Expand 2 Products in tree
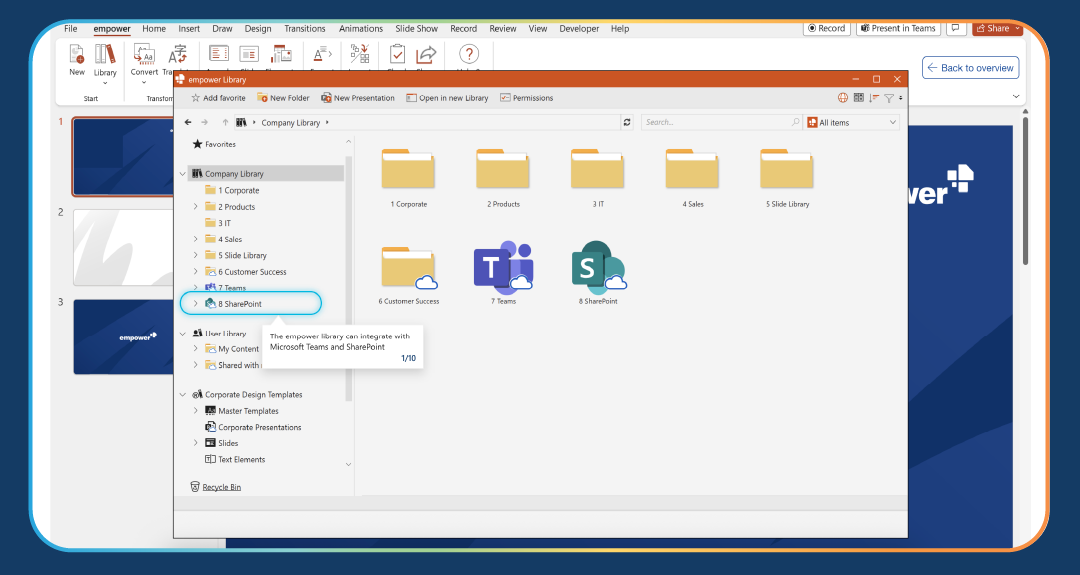 tap(196, 207)
